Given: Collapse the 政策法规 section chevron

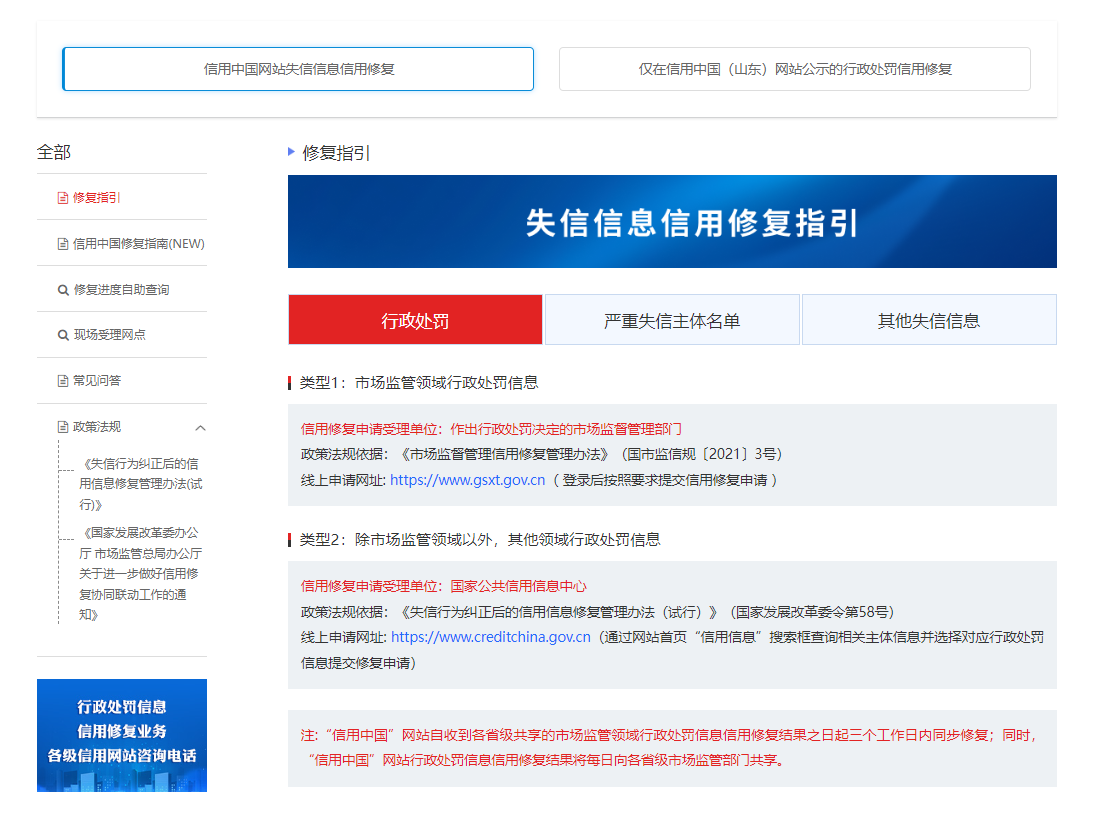Looking at the screenshot, I should tap(200, 428).
